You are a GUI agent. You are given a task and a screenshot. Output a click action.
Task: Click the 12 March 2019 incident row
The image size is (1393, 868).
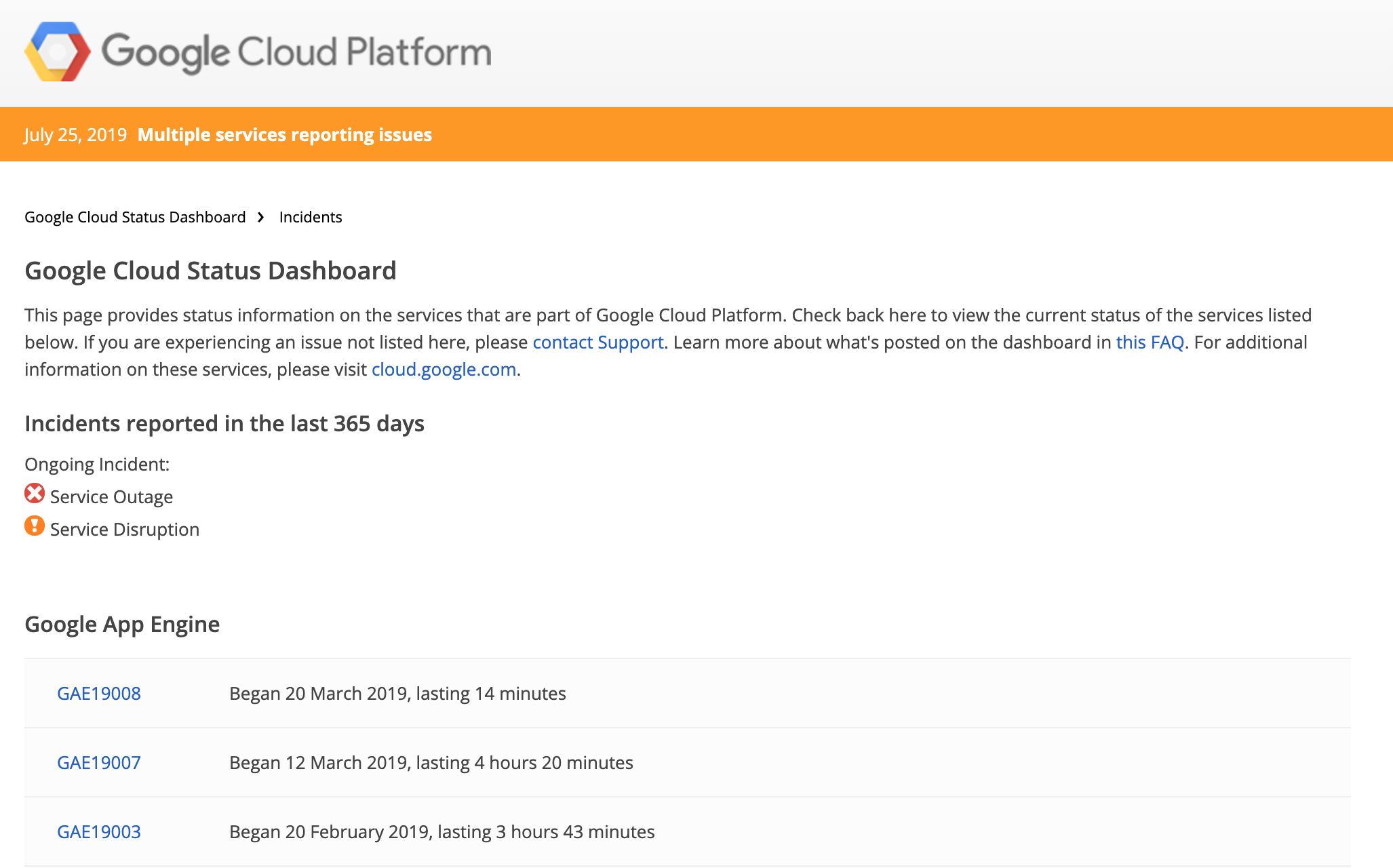click(431, 763)
